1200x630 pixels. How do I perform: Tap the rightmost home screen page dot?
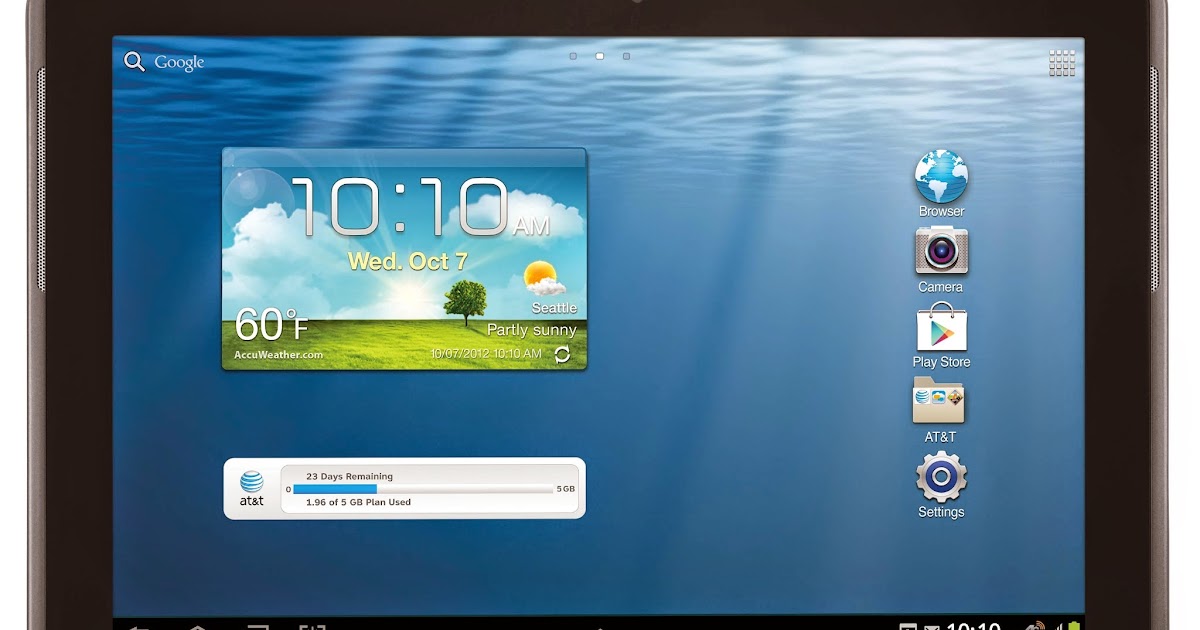626,57
